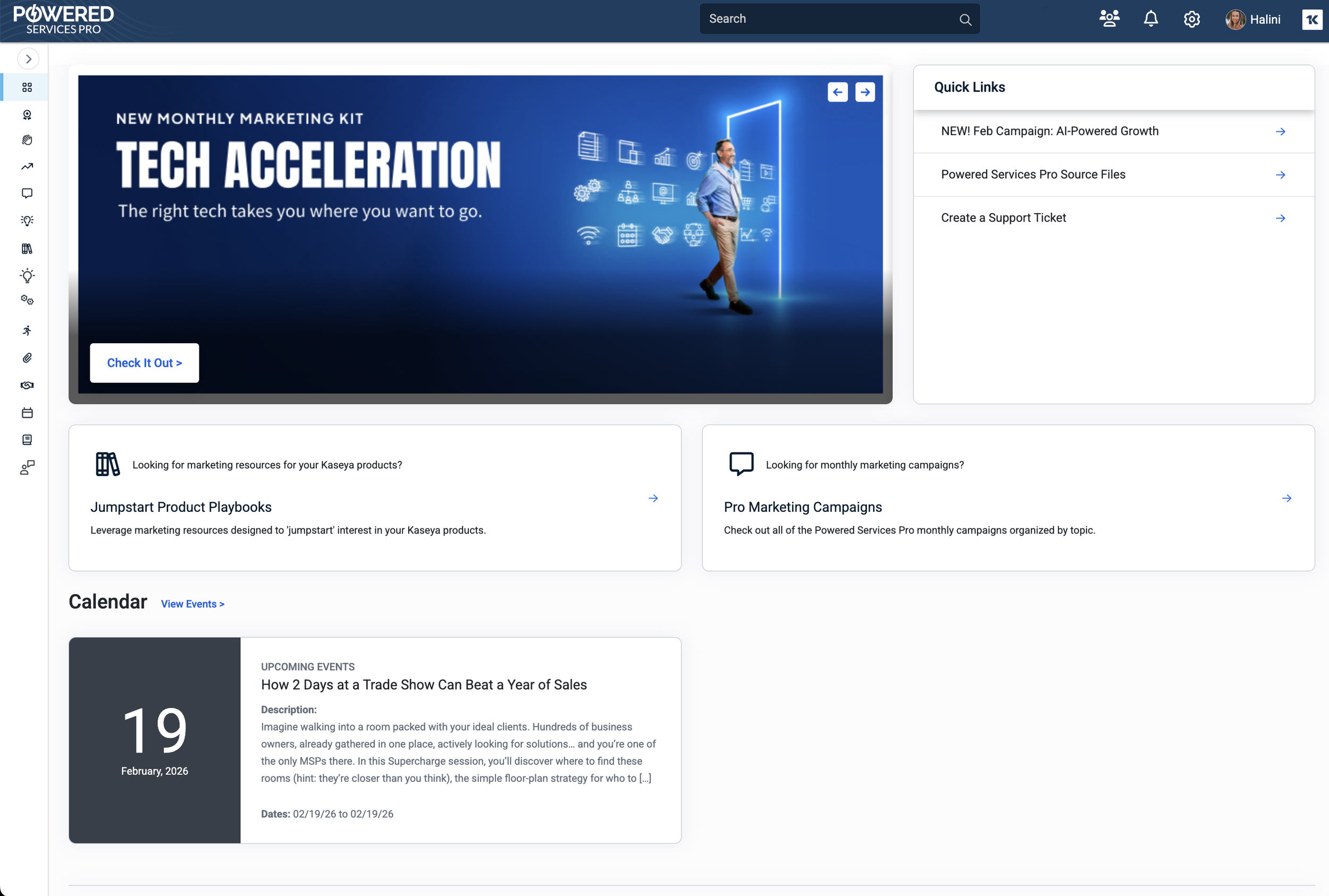Screen dimensions: 1329x896
Task: Open the trending arrow sidebar icon
Action: [27, 166]
